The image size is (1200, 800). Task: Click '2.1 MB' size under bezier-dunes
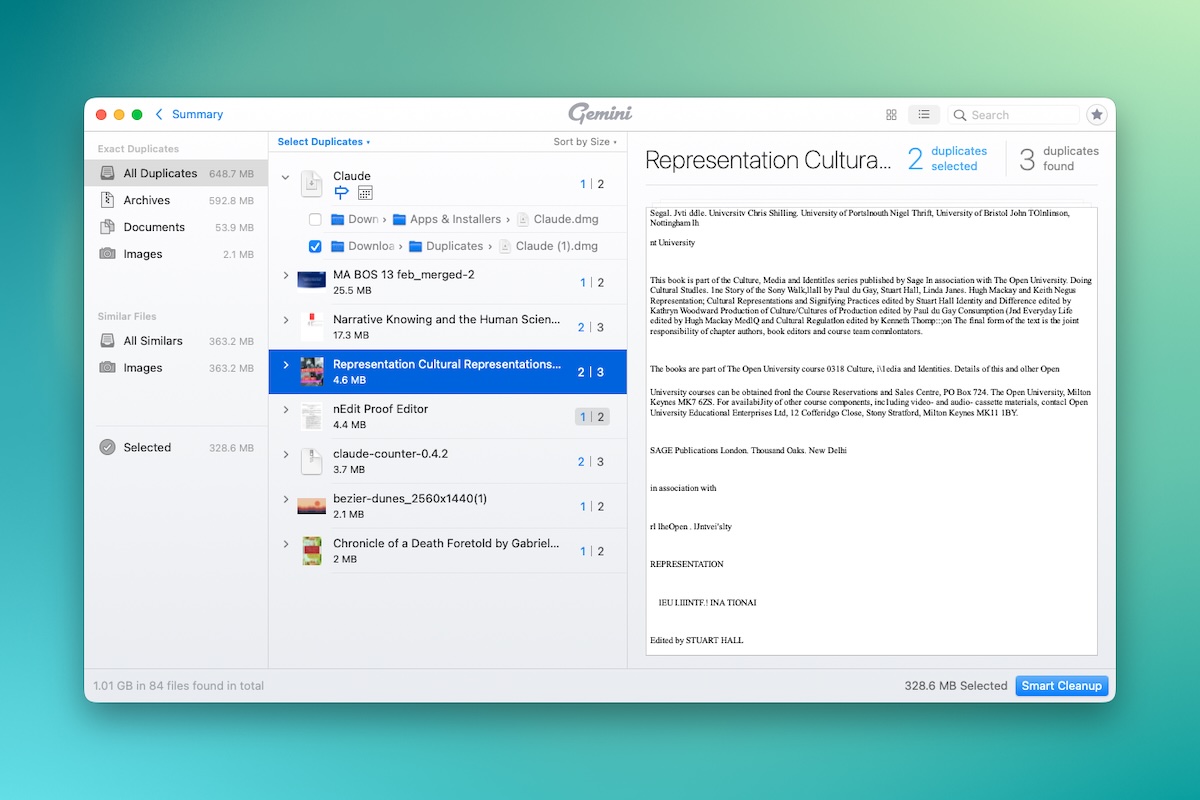tap(349, 514)
